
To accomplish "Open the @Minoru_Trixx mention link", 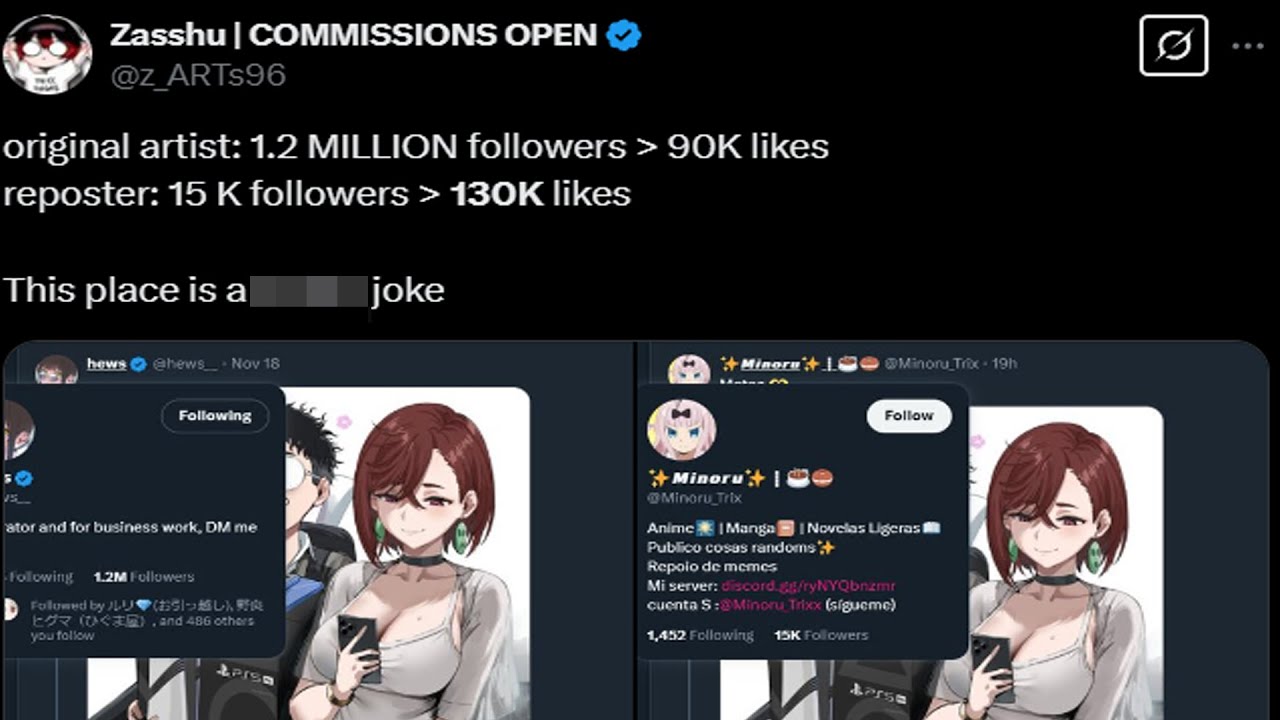I will (773, 604).
